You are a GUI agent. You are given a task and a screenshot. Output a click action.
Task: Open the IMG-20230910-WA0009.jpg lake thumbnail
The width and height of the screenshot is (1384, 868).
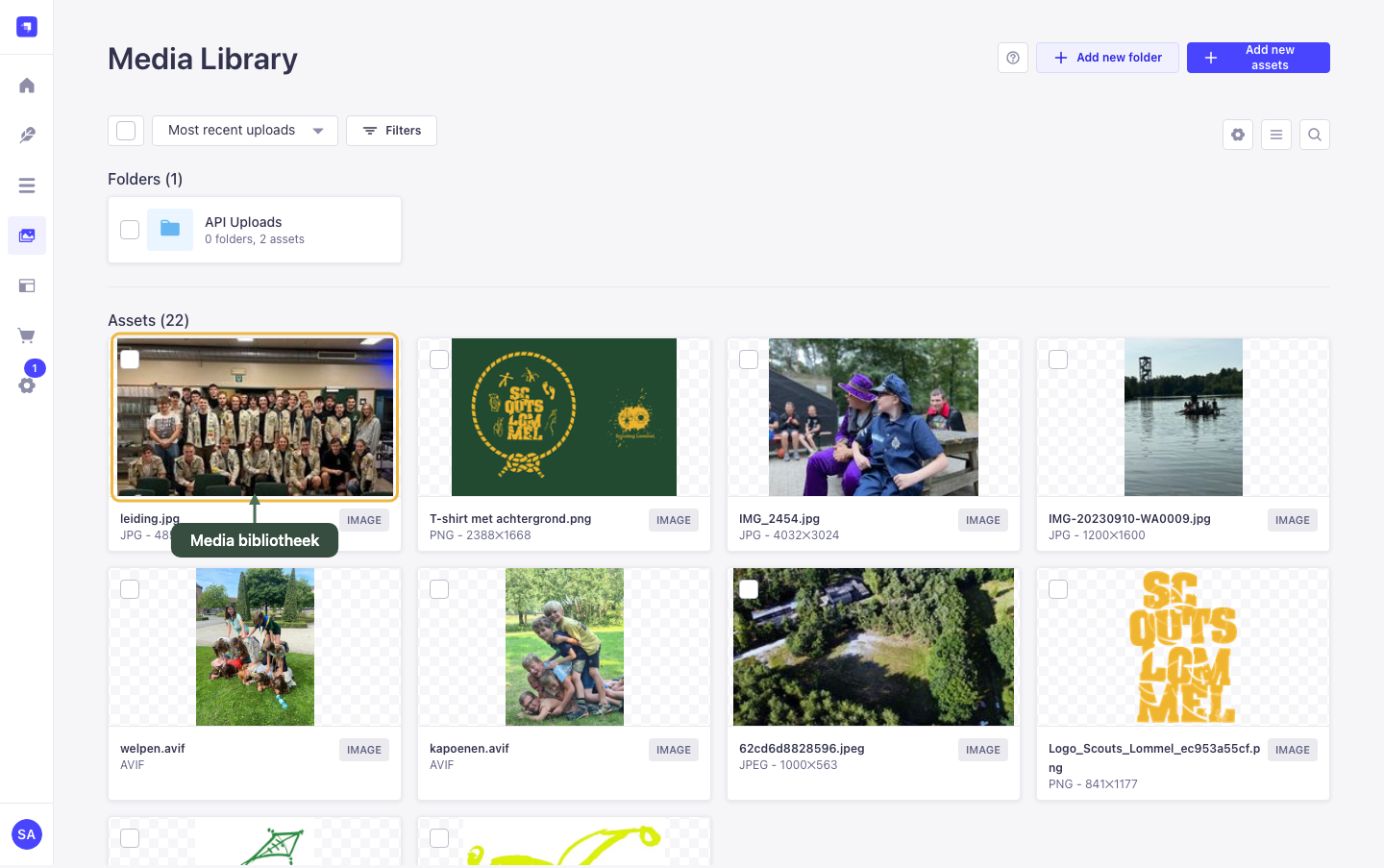1183,417
